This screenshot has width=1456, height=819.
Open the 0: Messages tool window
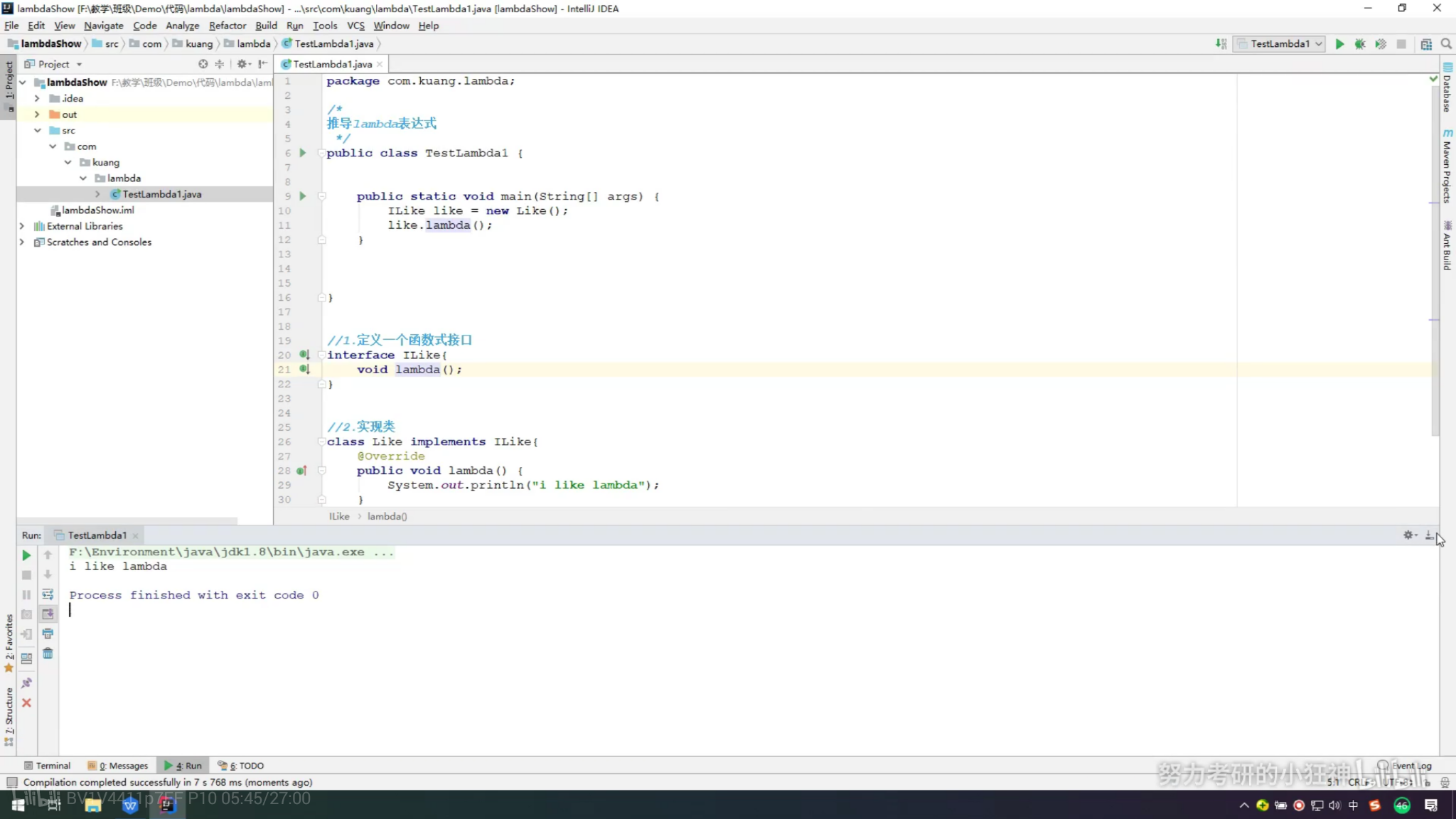(118, 766)
